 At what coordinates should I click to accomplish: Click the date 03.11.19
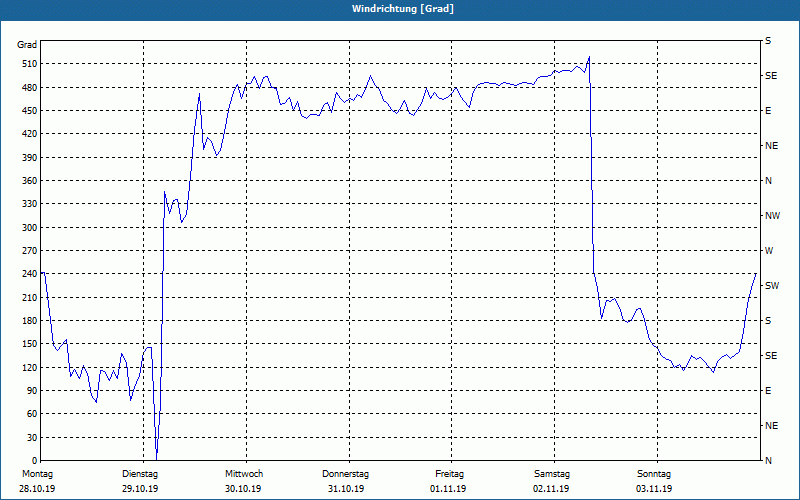[x=654, y=489]
